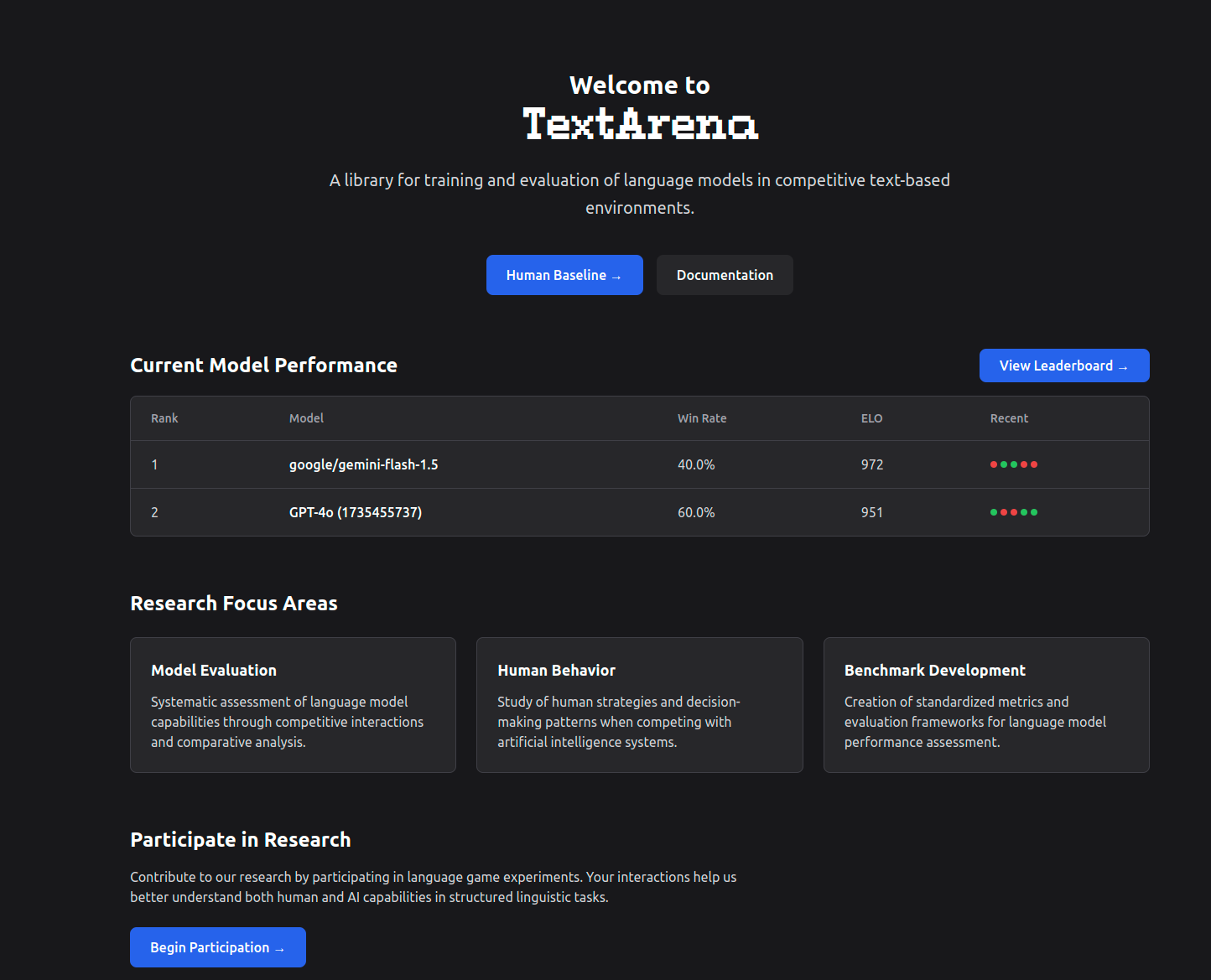Viewport: 1211px width, 980px height.
Task: Click last green dot in GPT-4o row
Action: pos(1034,512)
